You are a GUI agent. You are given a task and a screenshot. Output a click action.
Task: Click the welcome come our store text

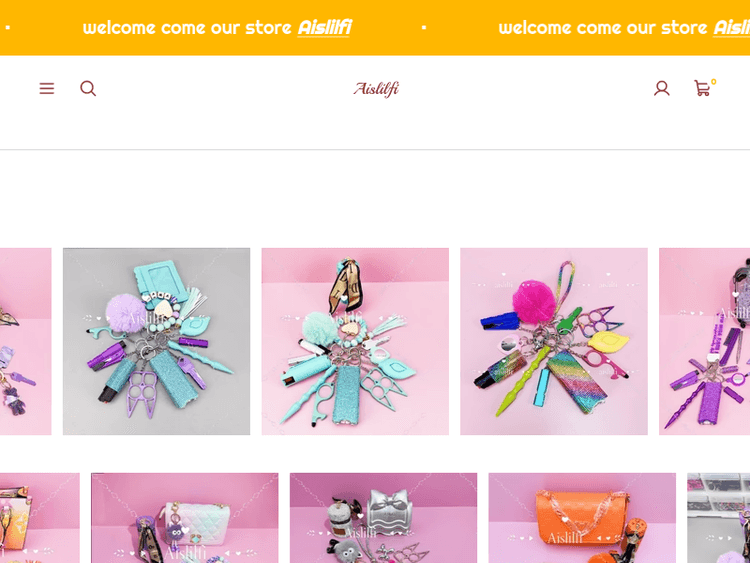click(187, 28)
